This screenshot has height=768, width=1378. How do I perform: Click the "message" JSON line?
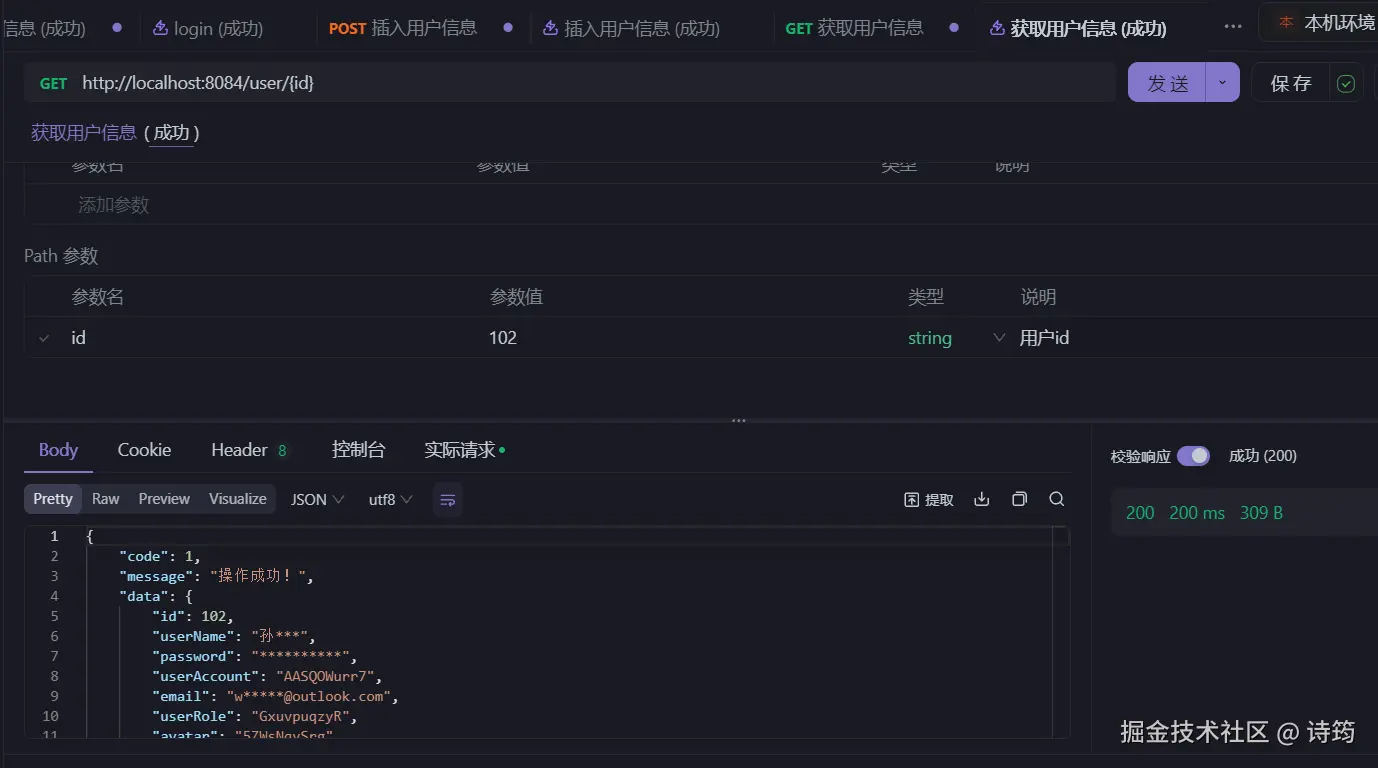click(x=218, y=576)
